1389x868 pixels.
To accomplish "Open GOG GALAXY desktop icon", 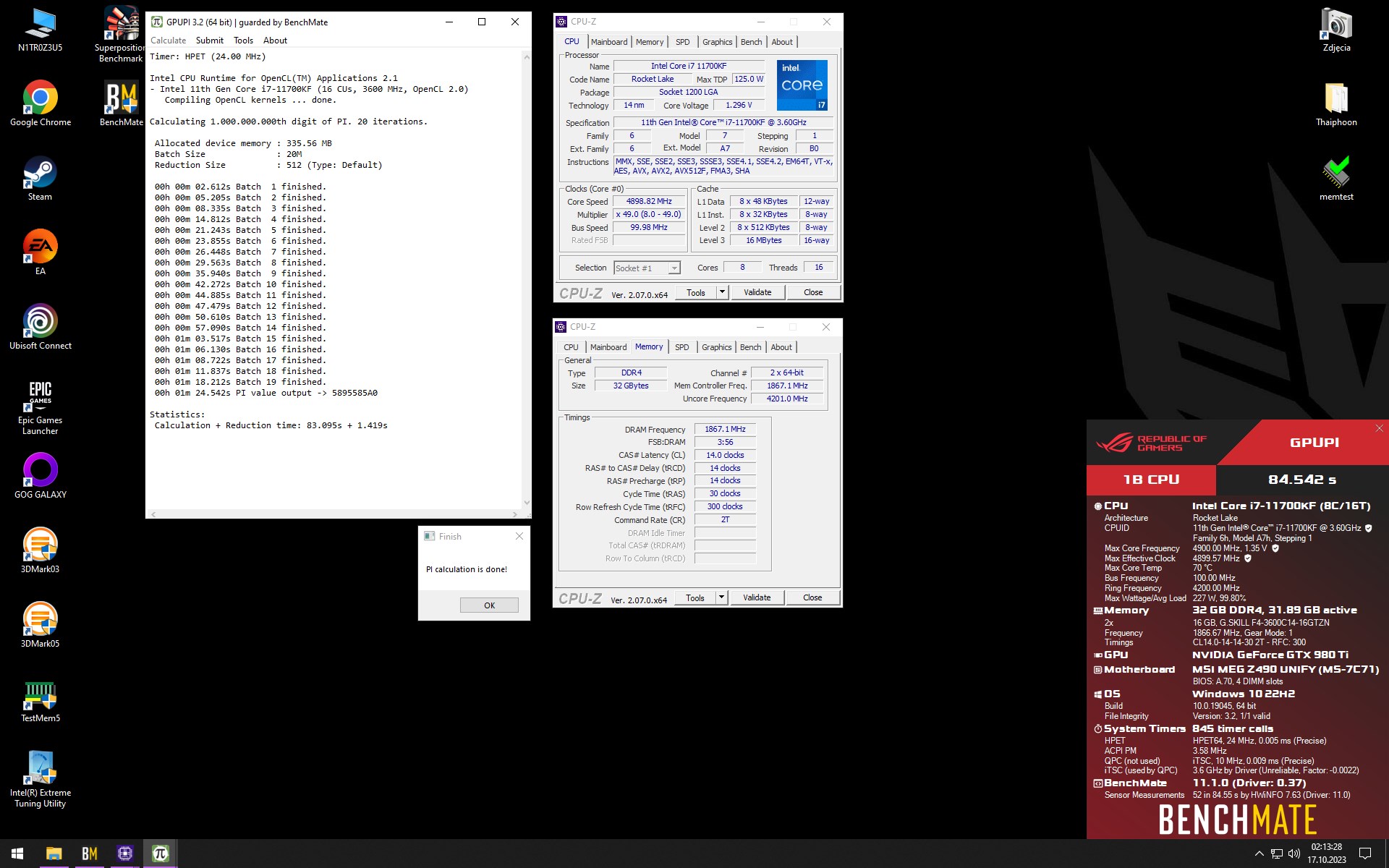I will click(41, 476).
